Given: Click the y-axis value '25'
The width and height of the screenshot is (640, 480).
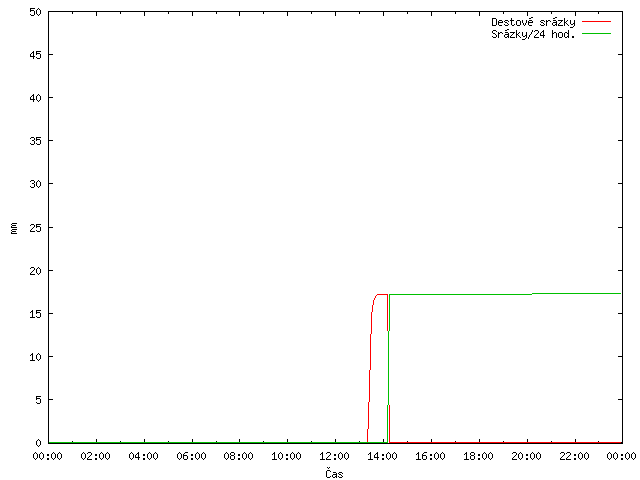Looking at the screenshot, I should [36, 228].
